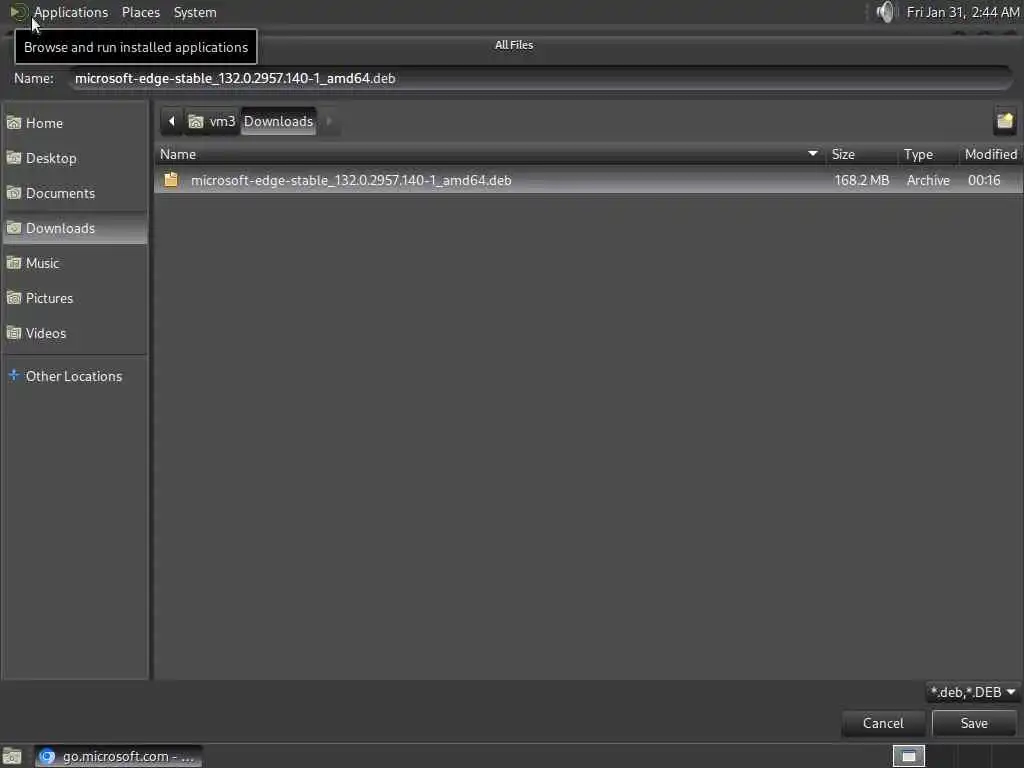
Task: Click the Cancel button
Action: 883,724
